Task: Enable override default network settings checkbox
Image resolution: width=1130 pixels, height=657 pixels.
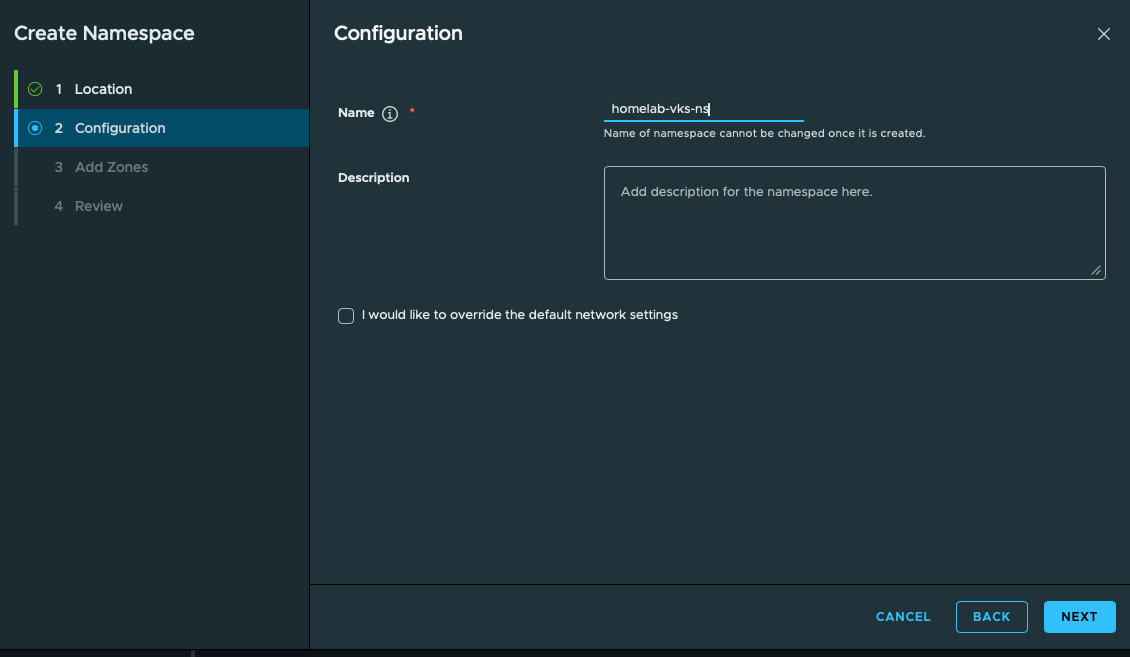Action: pos(346,316)
